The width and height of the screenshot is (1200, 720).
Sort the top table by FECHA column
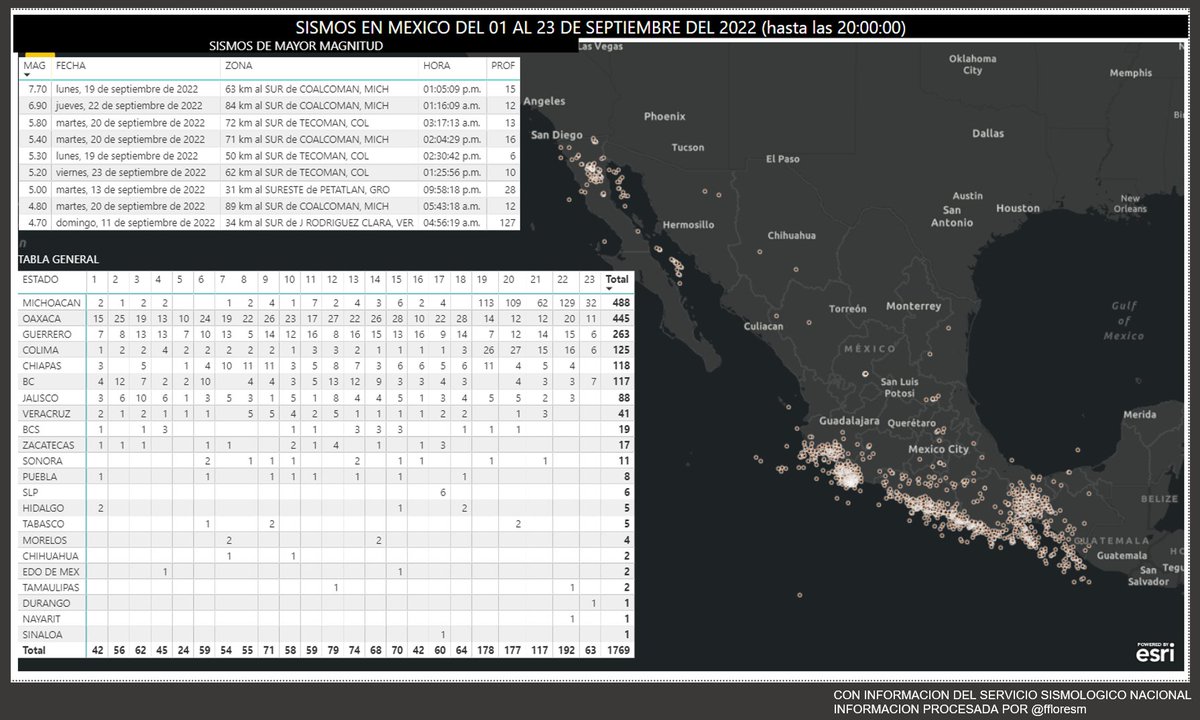tap(70, 64)
